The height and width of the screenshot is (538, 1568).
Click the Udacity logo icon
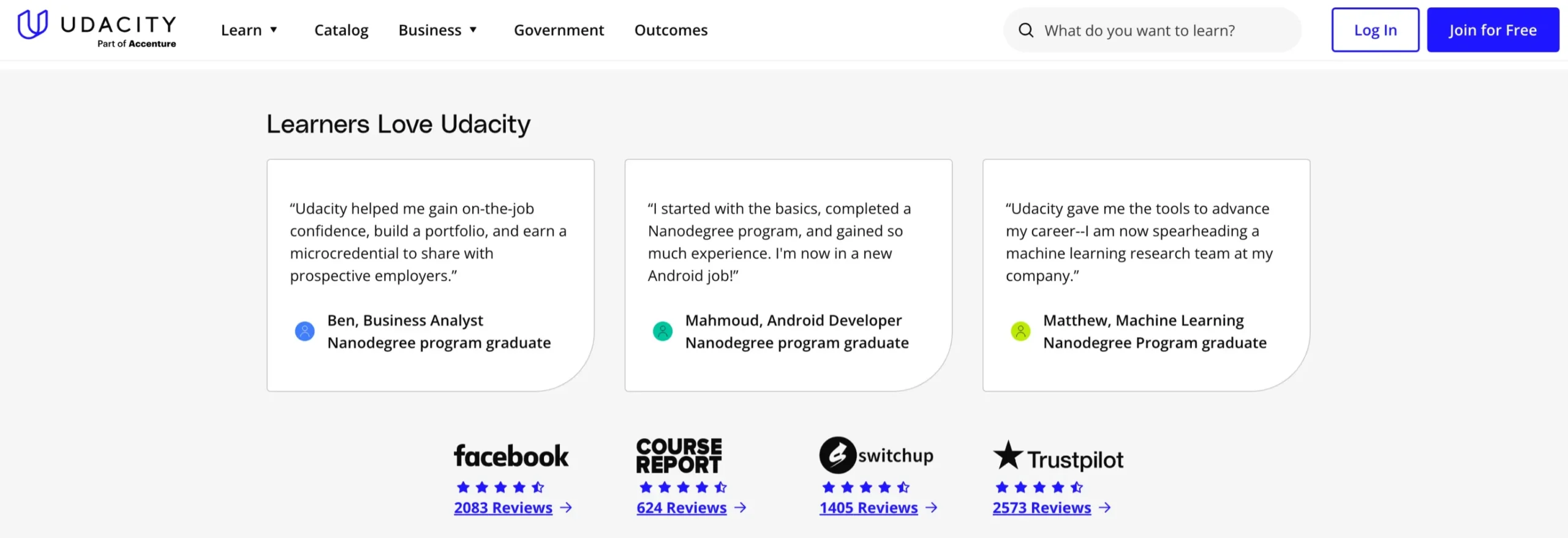click(x=32, y=24)
